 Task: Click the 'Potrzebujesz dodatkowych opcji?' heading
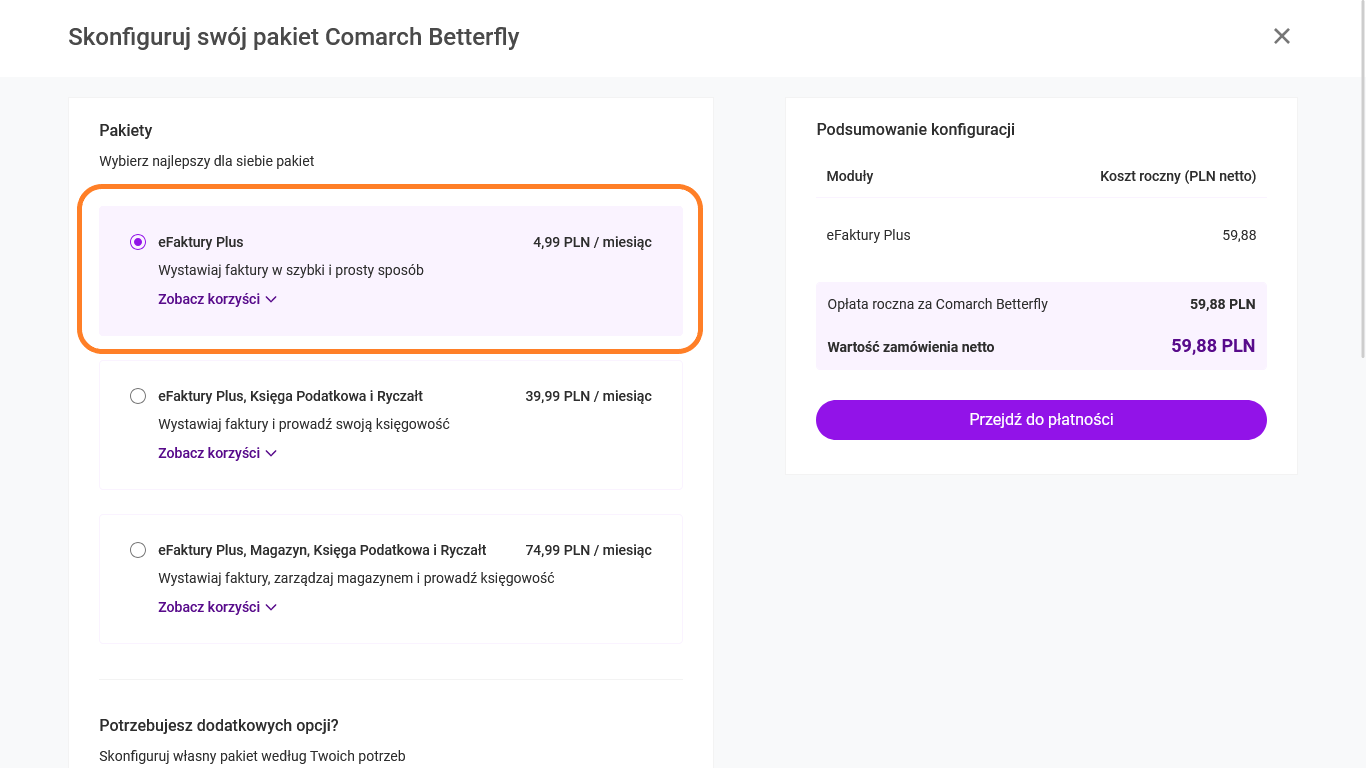click(219, 725)
